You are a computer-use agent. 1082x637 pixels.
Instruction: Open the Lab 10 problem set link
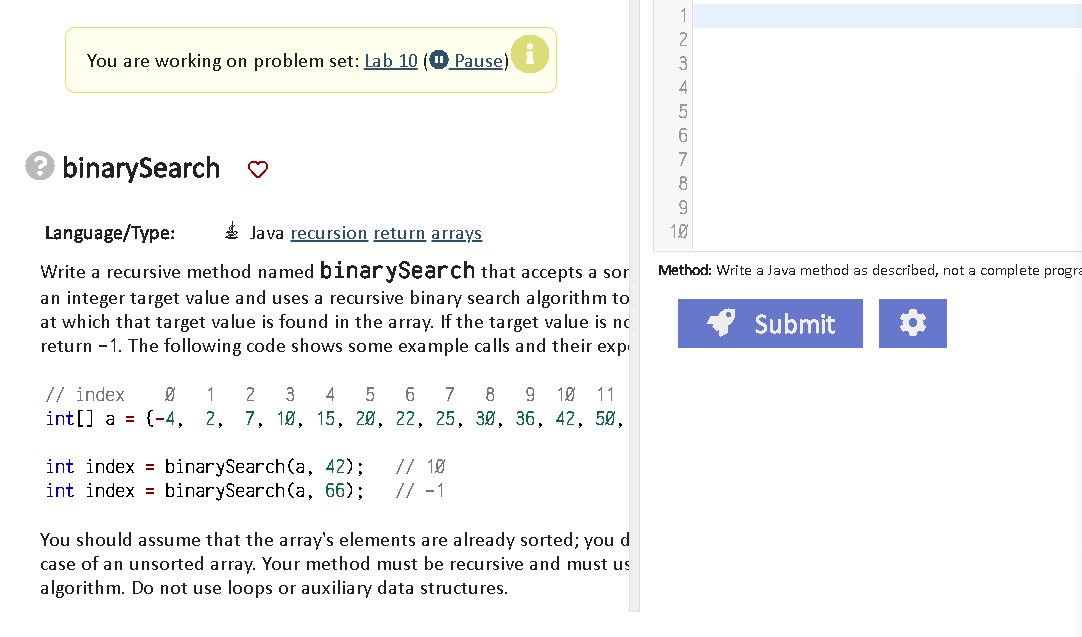(390, 60)
